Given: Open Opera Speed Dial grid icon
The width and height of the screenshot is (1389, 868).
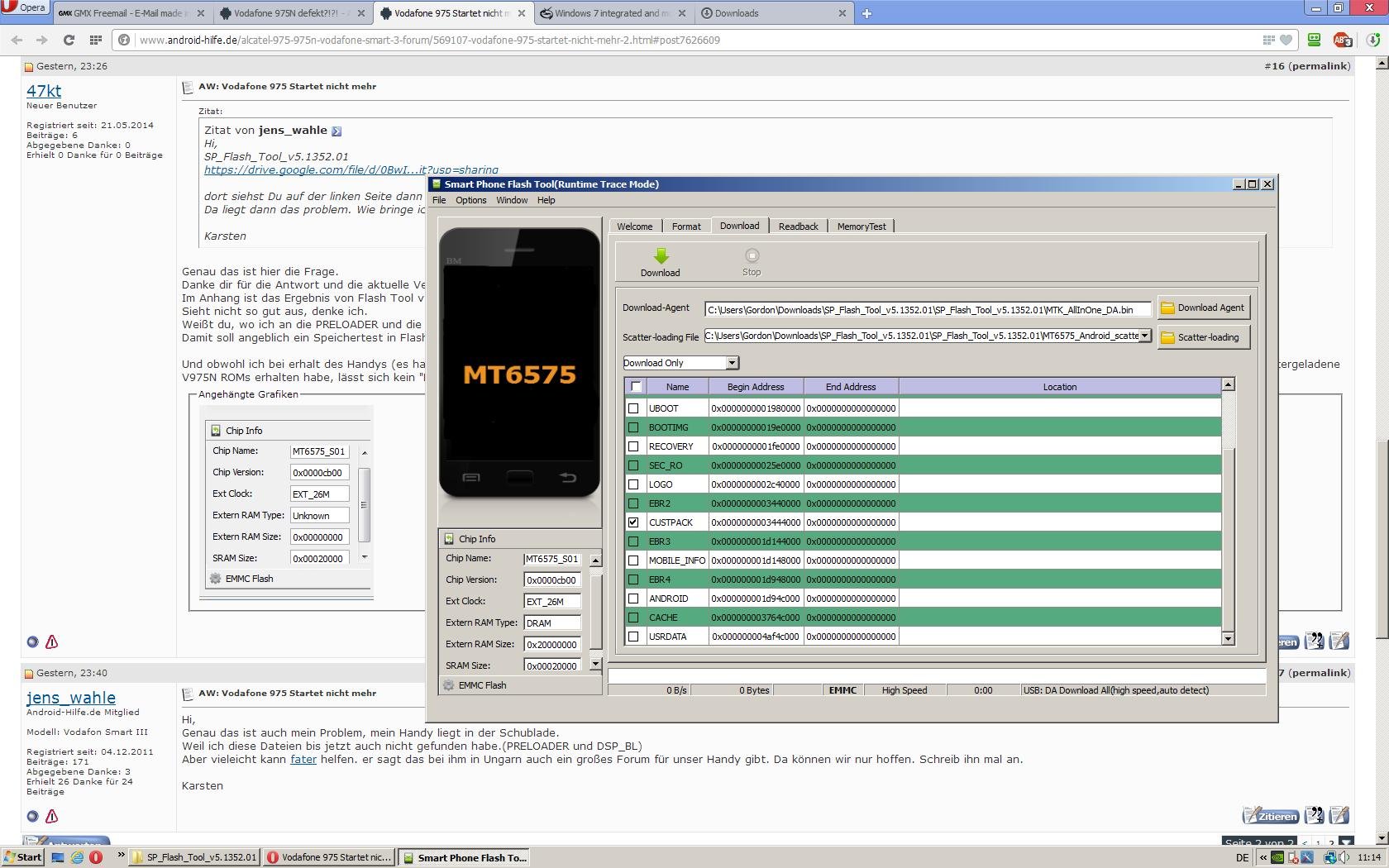Looking at the screenshot, I should pos(96,40).
